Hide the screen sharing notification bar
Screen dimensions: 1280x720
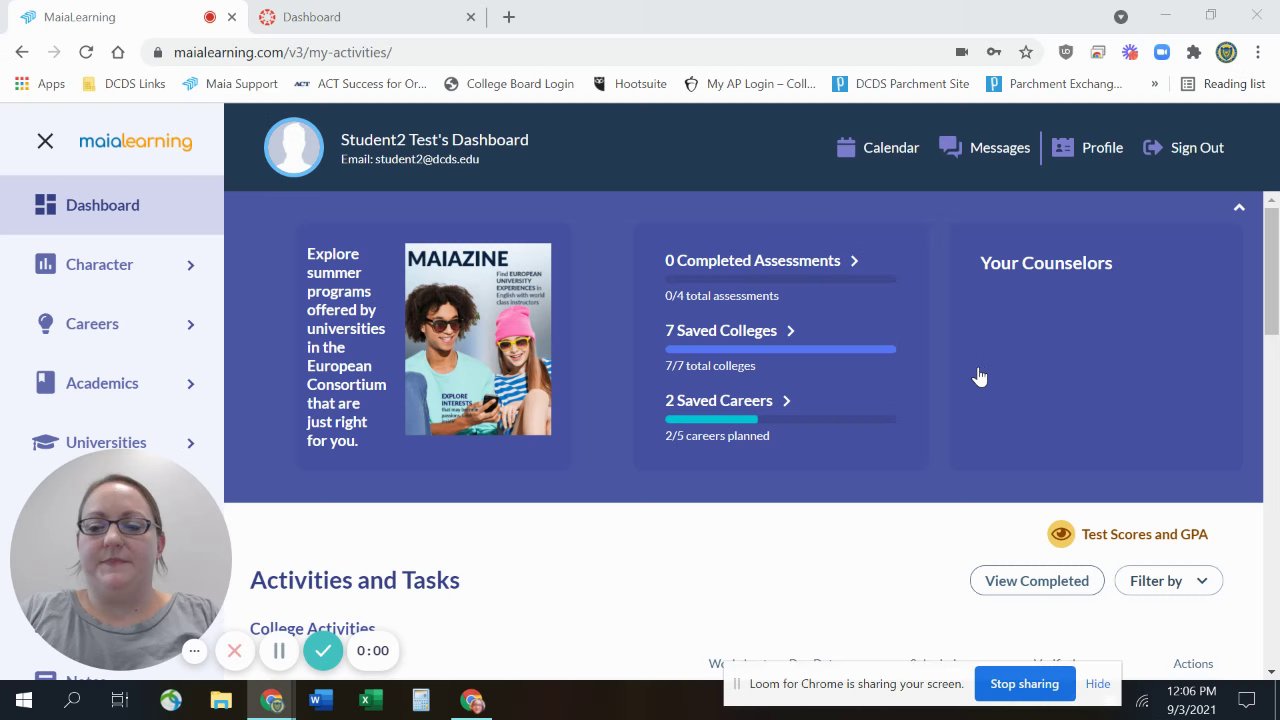tap(1098, 684)
